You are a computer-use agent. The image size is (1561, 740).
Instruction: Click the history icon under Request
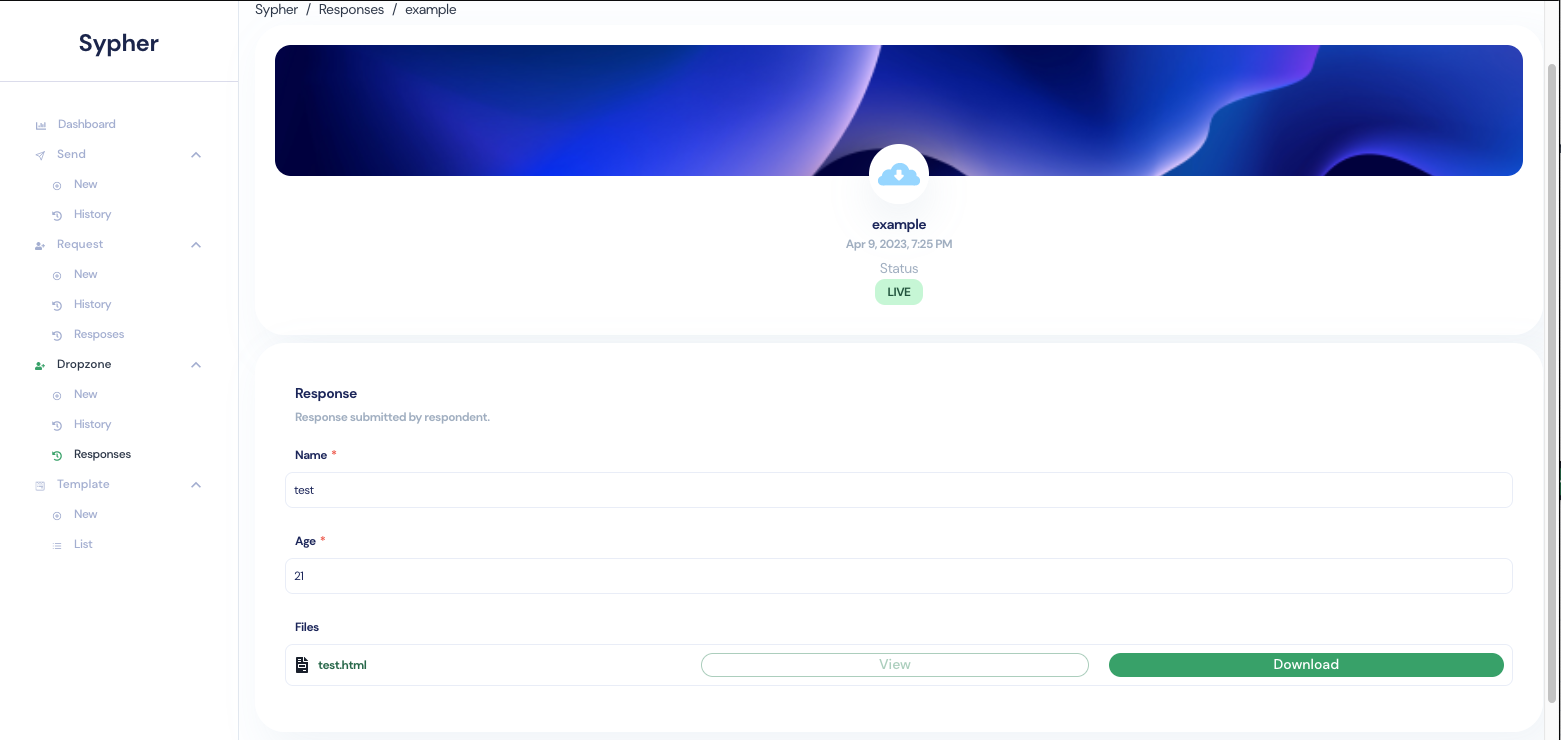pos(57,305)
